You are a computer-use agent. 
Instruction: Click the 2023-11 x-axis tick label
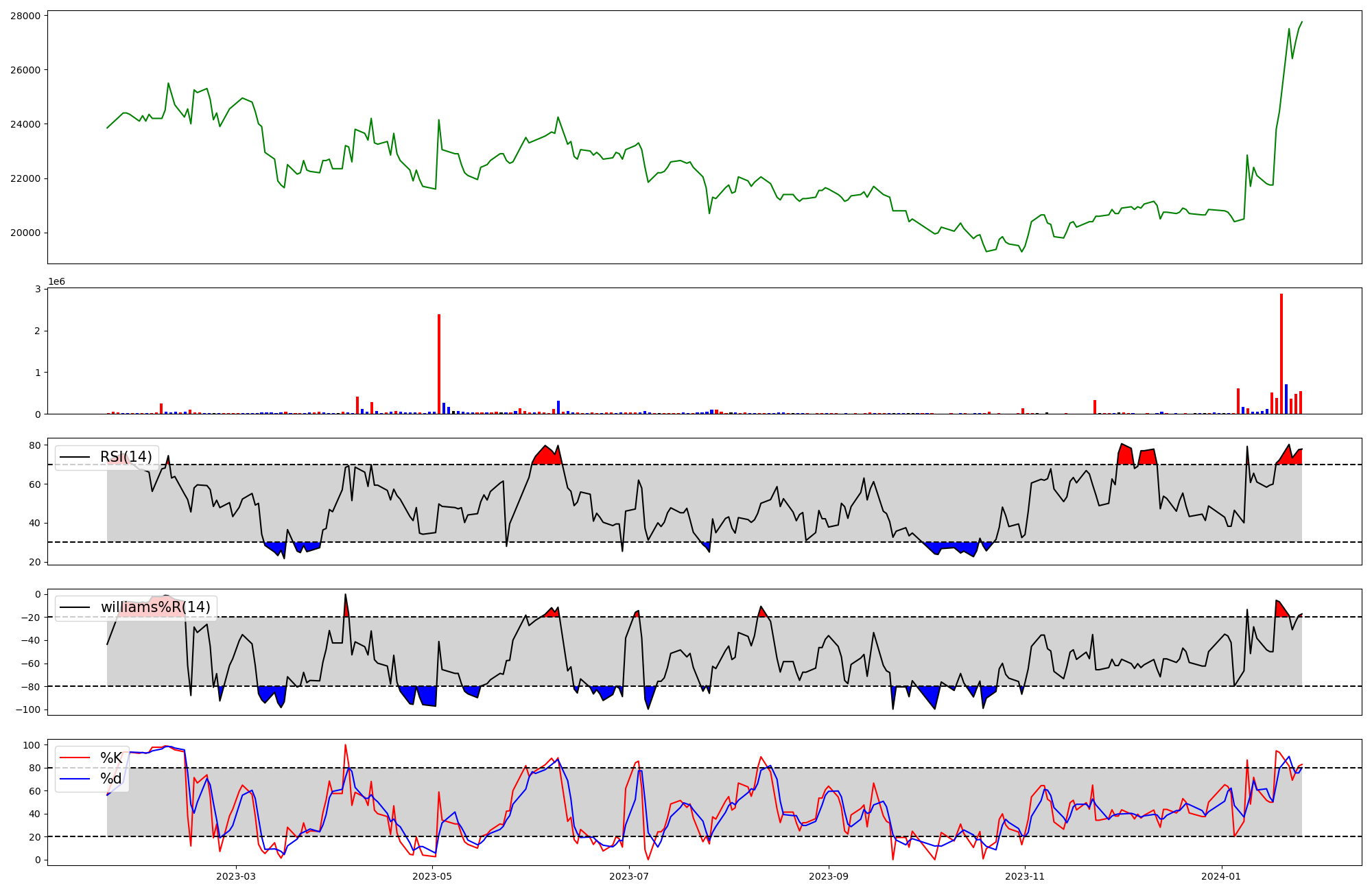click(x=1025, y=876)
